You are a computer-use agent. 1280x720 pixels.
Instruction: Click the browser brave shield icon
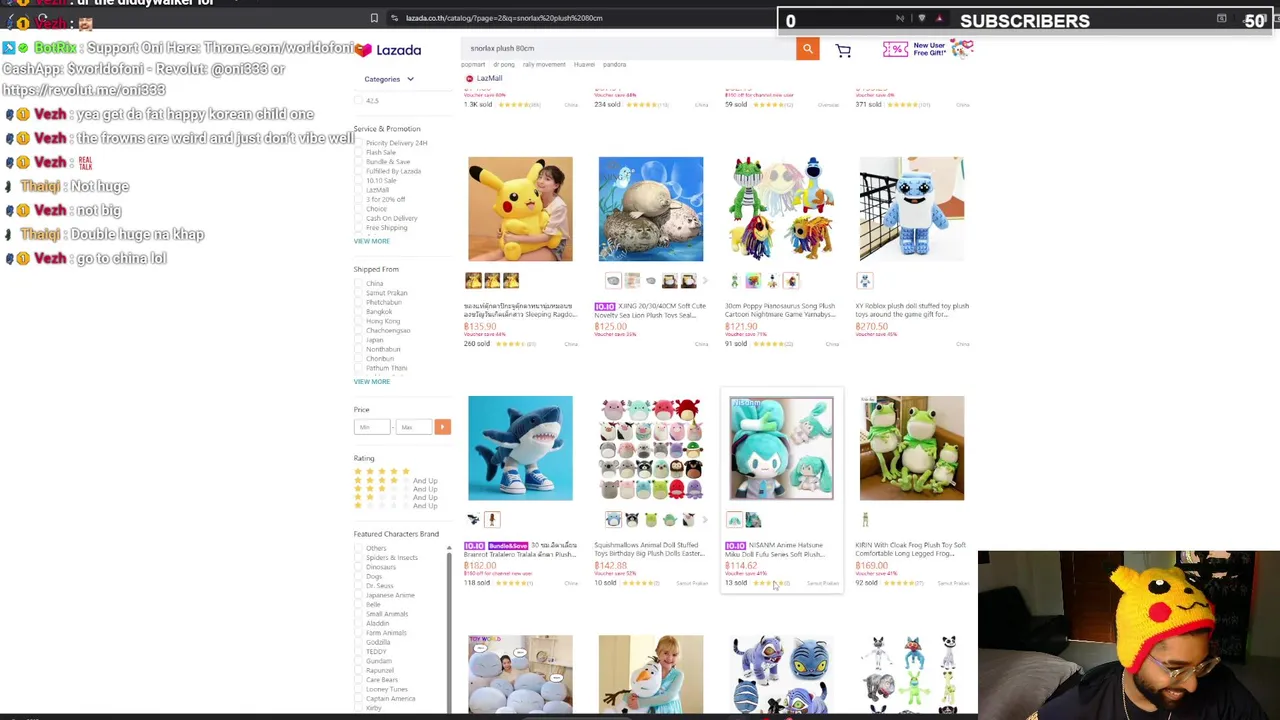[x=922, y=18]
